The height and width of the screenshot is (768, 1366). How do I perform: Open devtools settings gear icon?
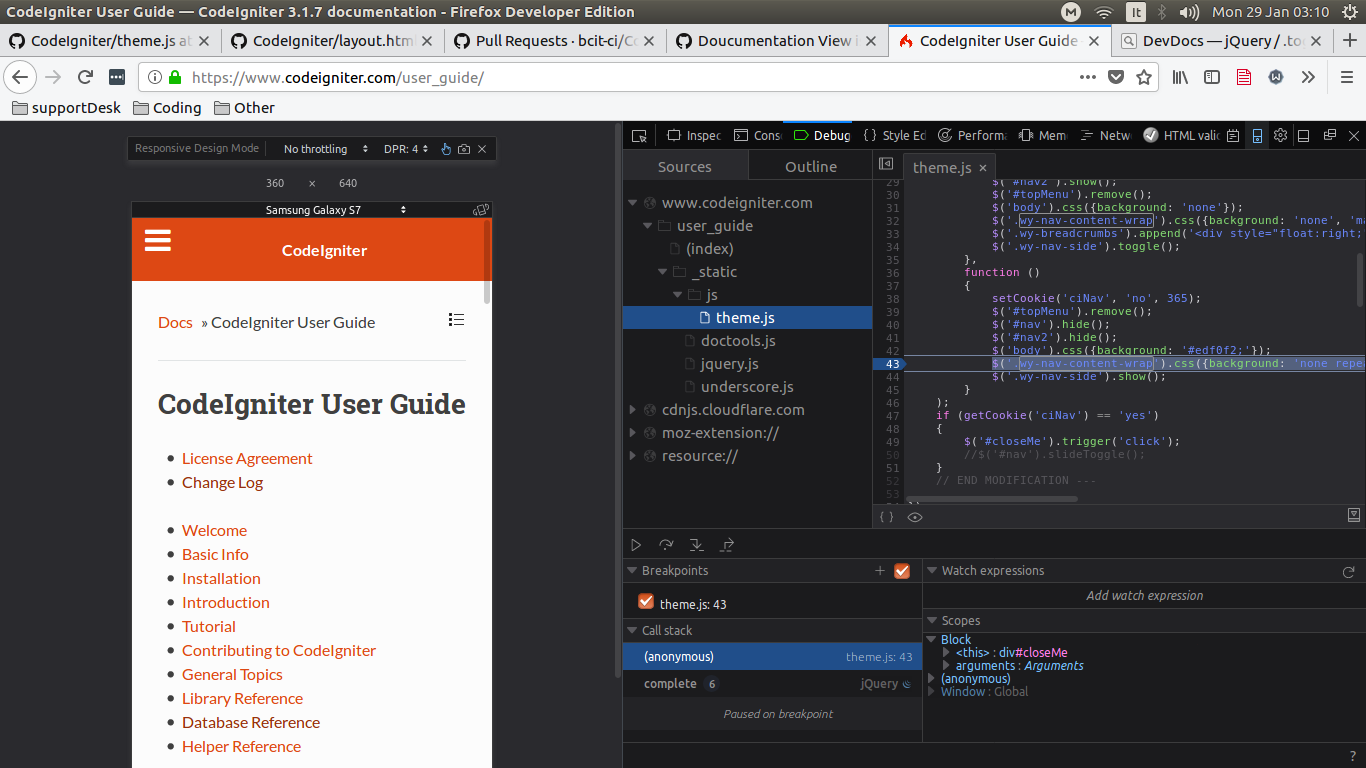coord(1280,135)
